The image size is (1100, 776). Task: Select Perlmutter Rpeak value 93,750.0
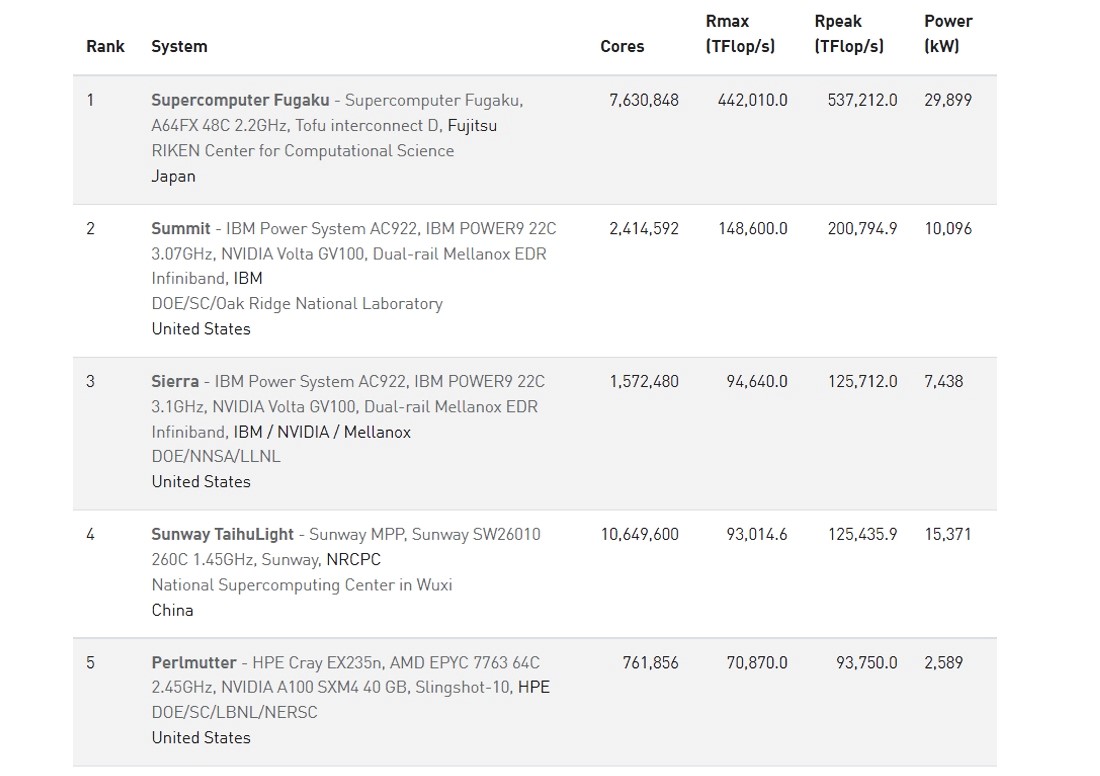click(x=866, y=663)
